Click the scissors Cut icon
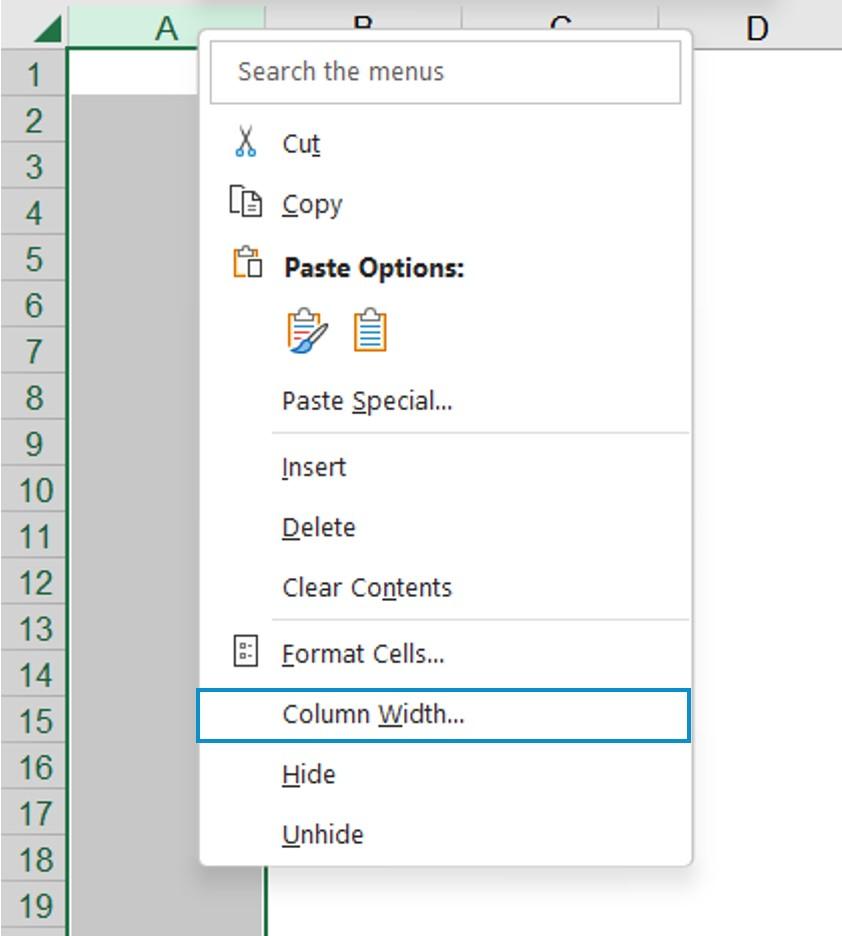The width and height of the screenshot is (842, 936). click(x=245, y=141)
